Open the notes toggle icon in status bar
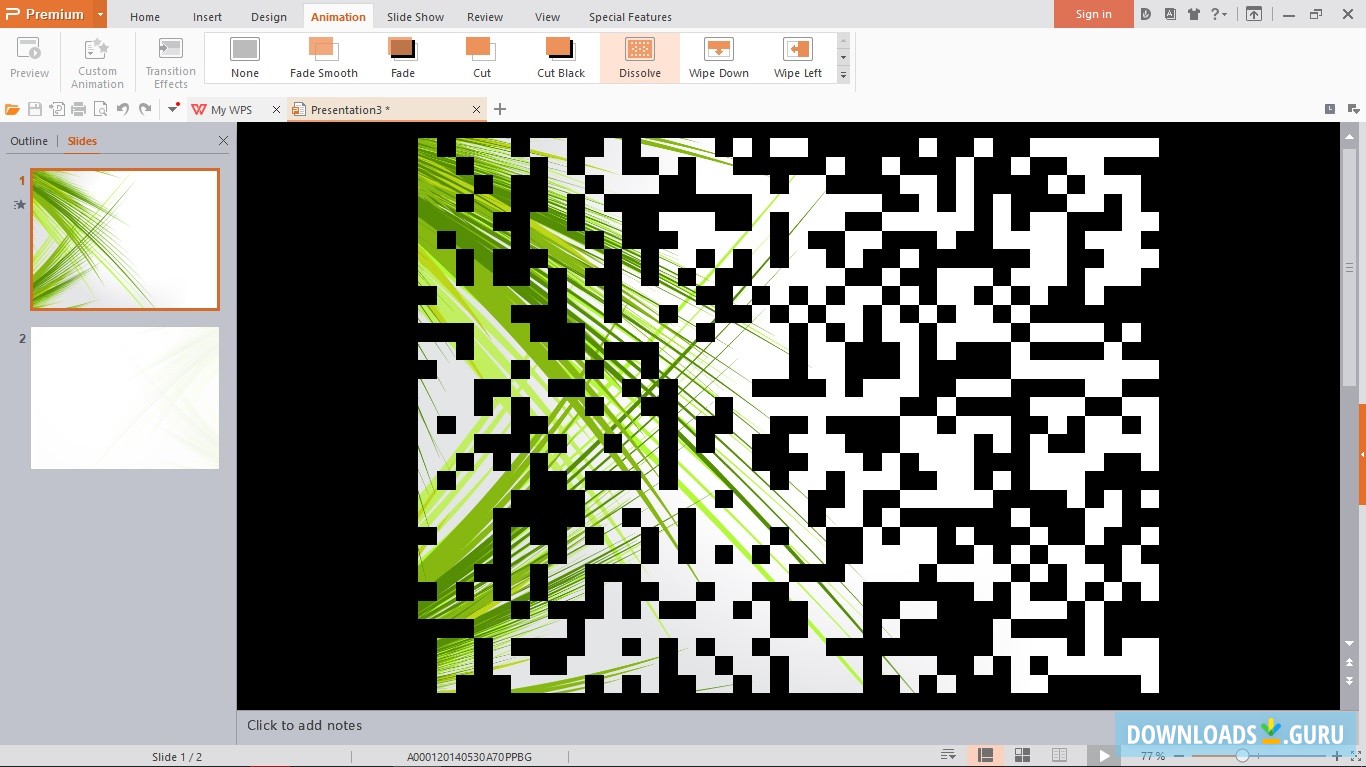 [x=948, y=756]
